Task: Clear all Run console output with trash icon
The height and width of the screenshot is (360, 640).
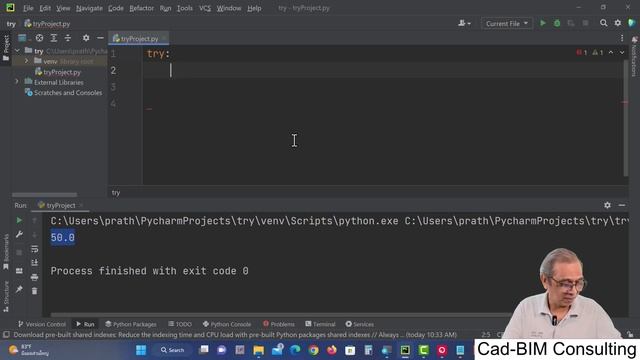Action: coord(35,291)
